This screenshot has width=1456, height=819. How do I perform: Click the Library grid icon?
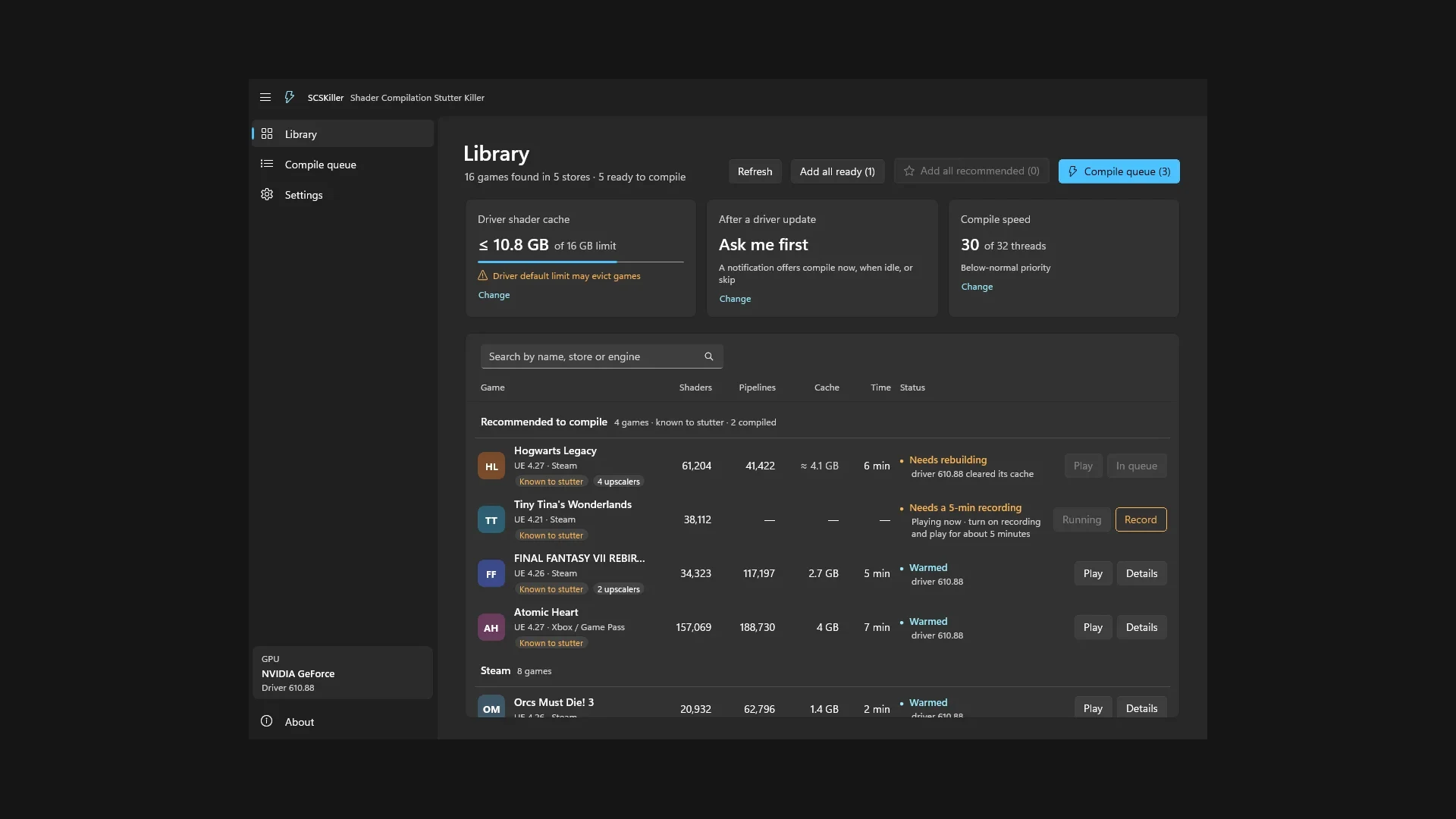point(267,133)
